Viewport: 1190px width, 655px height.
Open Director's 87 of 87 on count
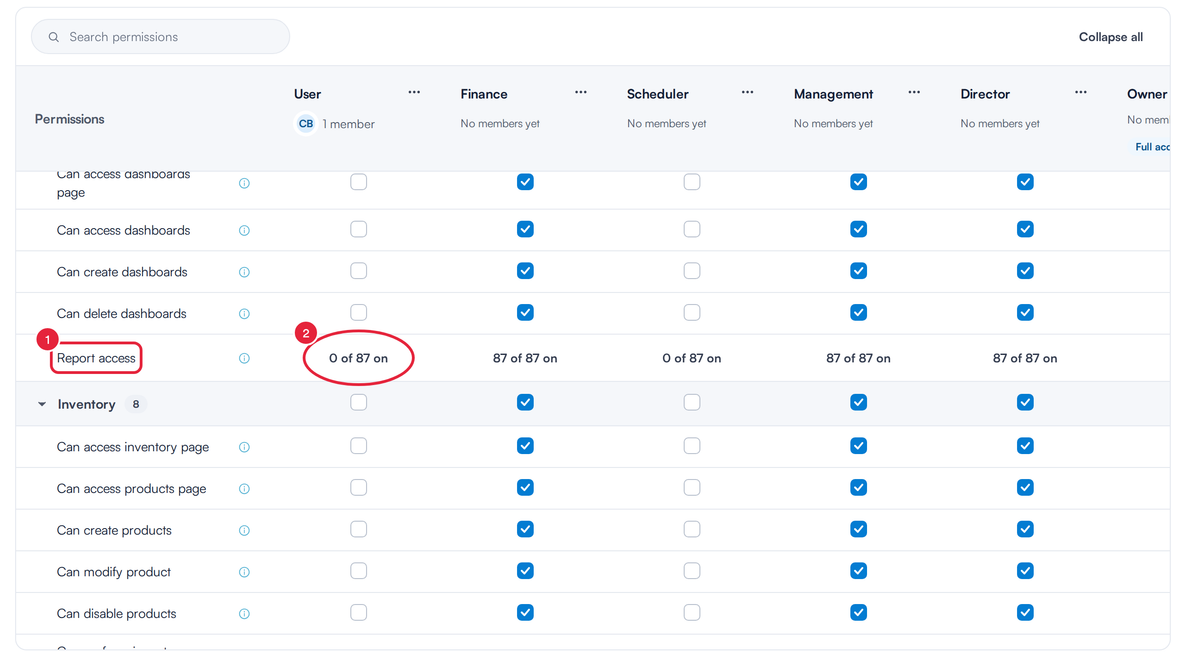pos(1025,358)
